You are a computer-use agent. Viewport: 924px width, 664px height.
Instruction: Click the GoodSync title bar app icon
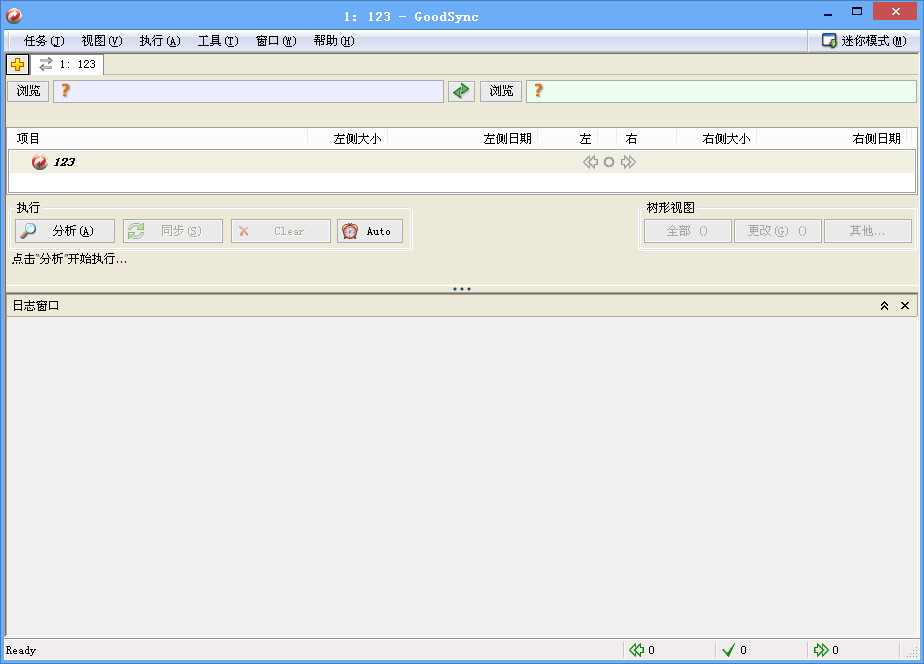[x=14, y=16]
